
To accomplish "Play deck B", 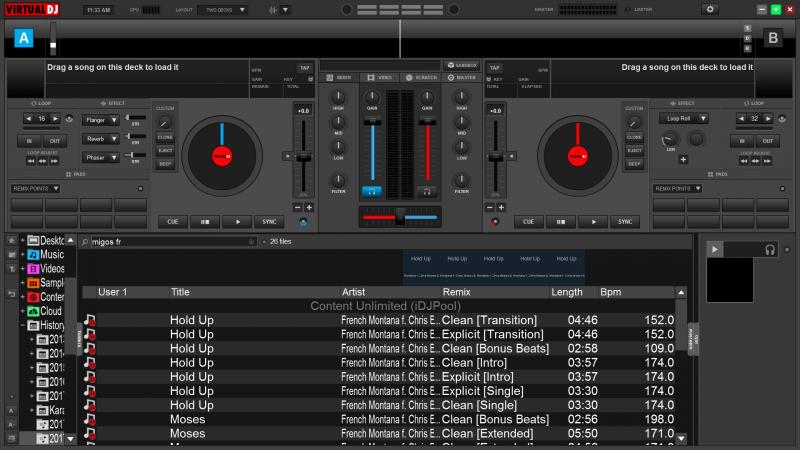I will coord(593,222).
